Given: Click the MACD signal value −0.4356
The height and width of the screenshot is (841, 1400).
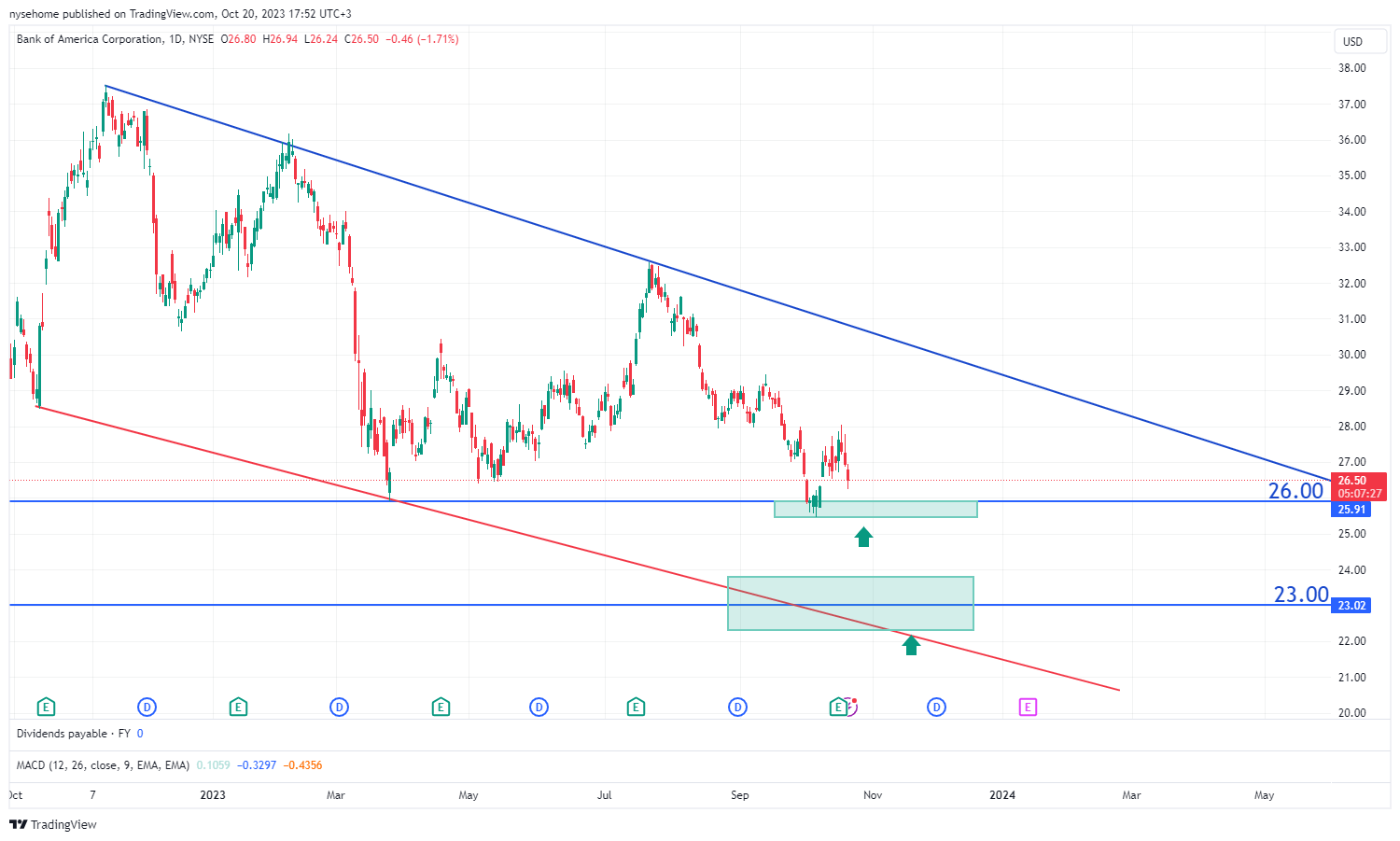Looking at the screenshot, I should [x=301, y=765].
